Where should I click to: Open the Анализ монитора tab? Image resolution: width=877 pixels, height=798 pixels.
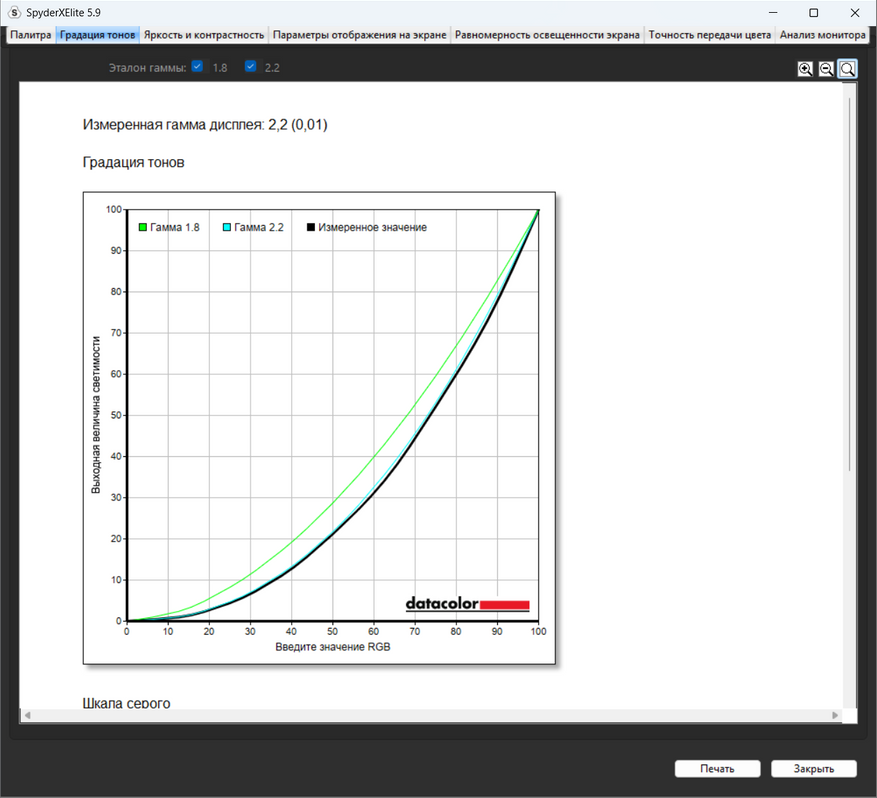tap(822, 35)
